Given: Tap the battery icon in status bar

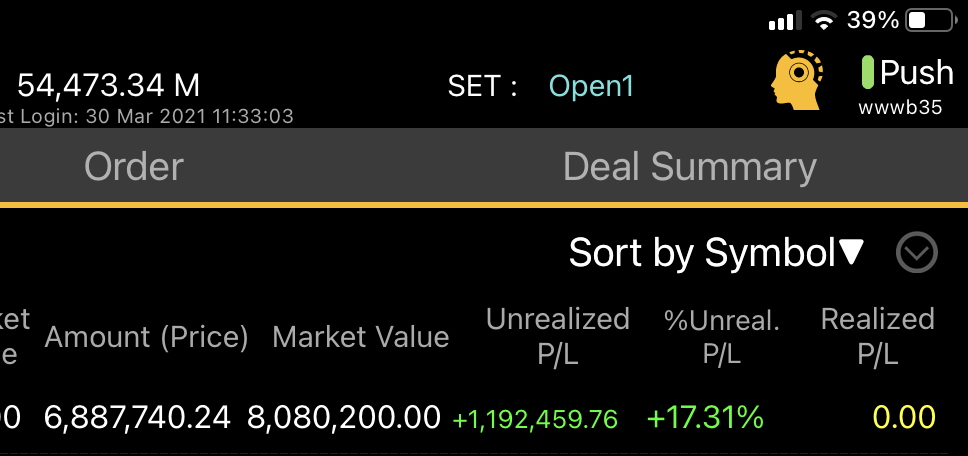Looking at the screenshot, I should 930,20.
